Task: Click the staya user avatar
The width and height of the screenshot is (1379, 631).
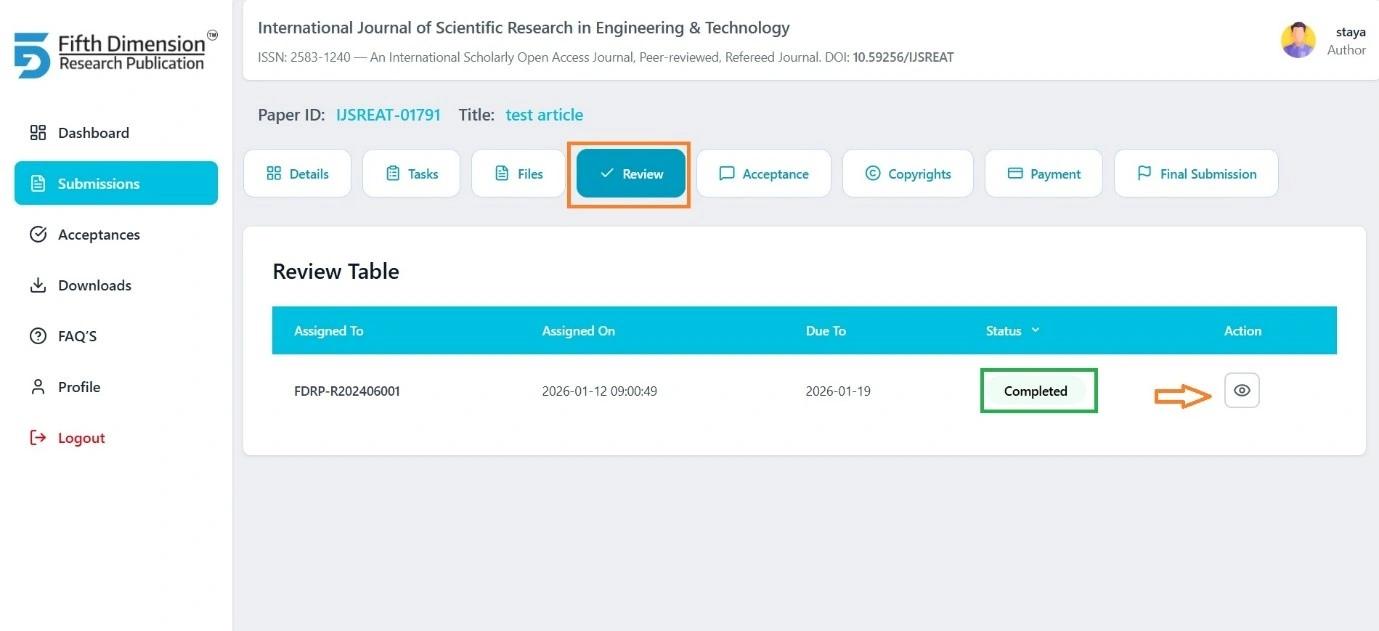Action: (1298, 40)
